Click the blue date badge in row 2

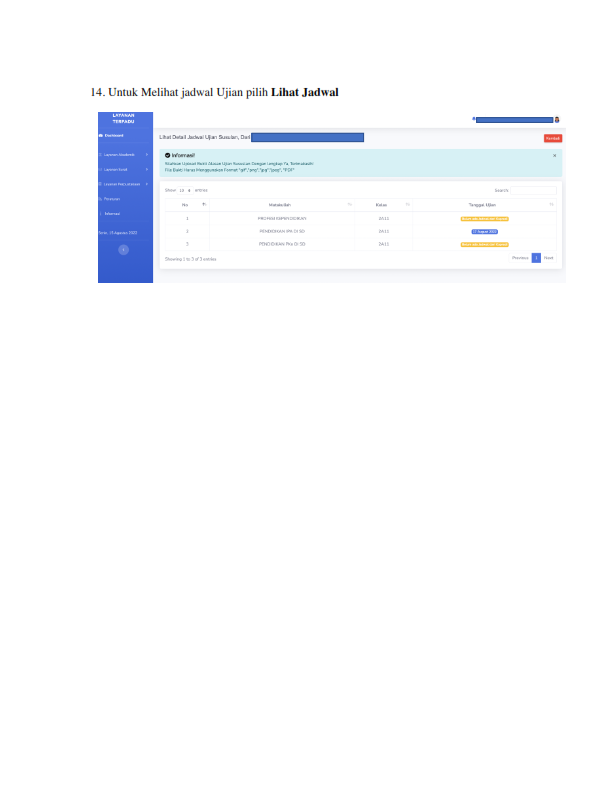point(485,232)
